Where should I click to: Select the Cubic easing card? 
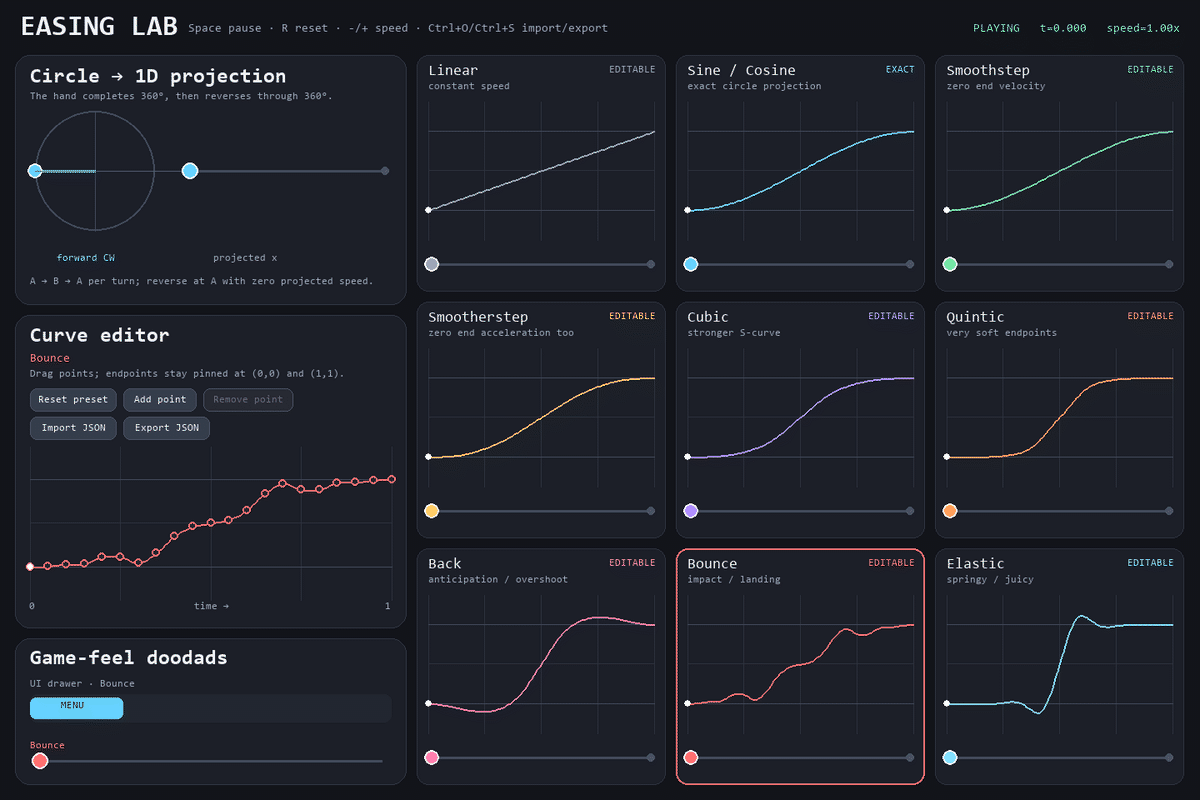pos(800,420)
